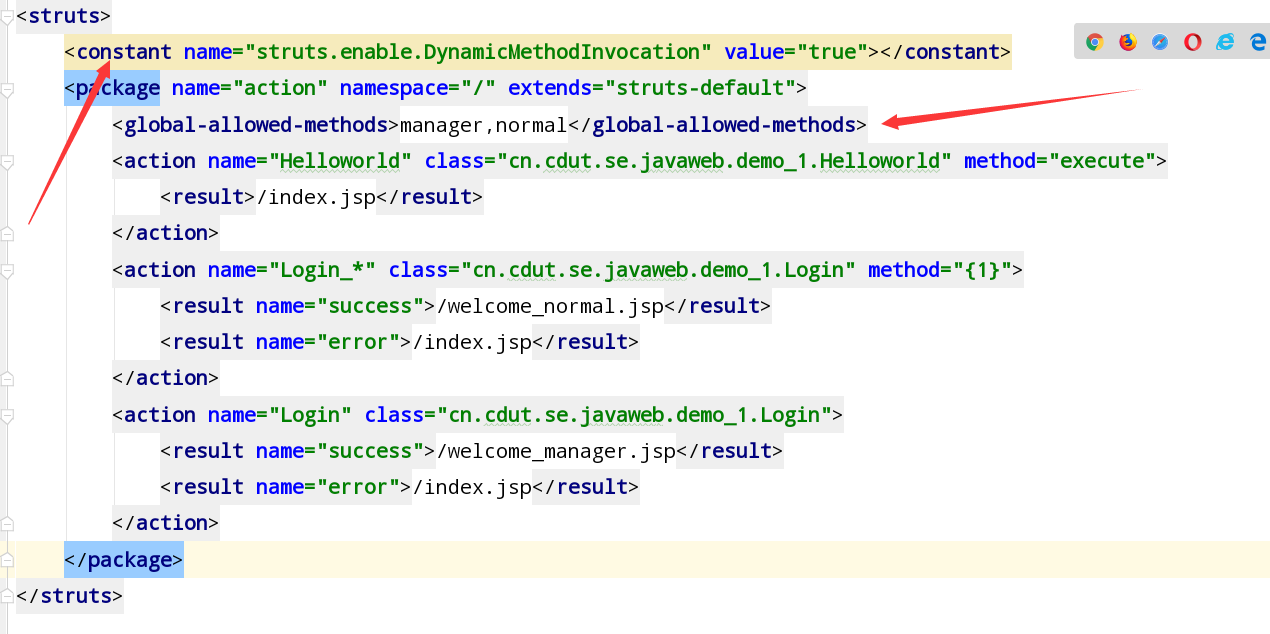The height and width of the screenshot is (634, 1270).
Task: Click the highlighted opening package tag name
Action: coord(118,88)
